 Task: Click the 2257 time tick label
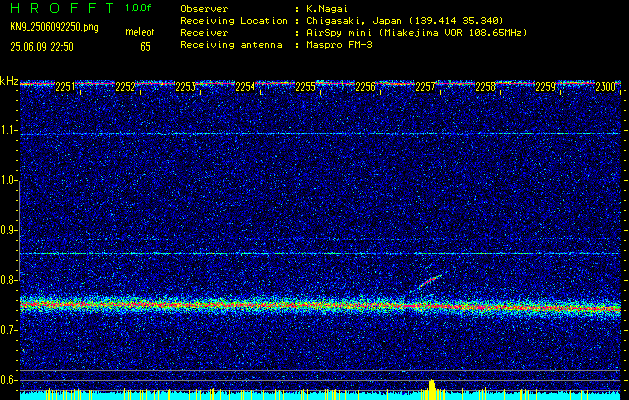[425, 87]
